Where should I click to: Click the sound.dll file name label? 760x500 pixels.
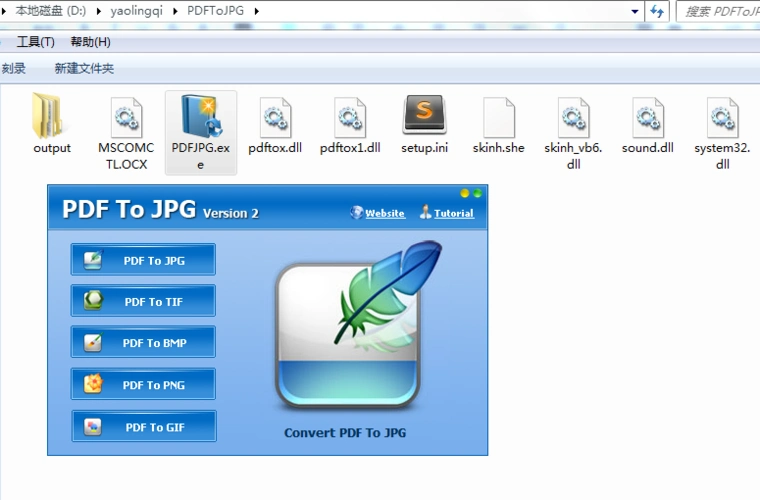pos(648,148)
